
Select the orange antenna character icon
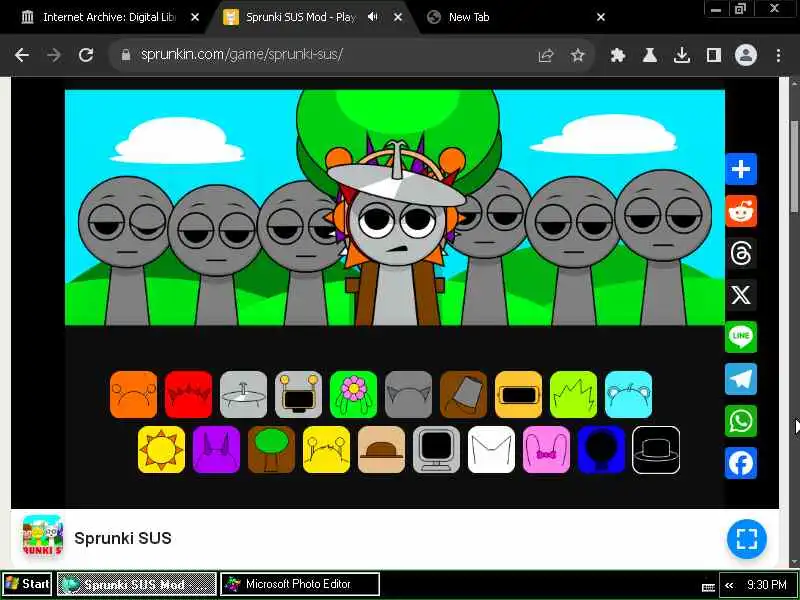pos(134,394)
